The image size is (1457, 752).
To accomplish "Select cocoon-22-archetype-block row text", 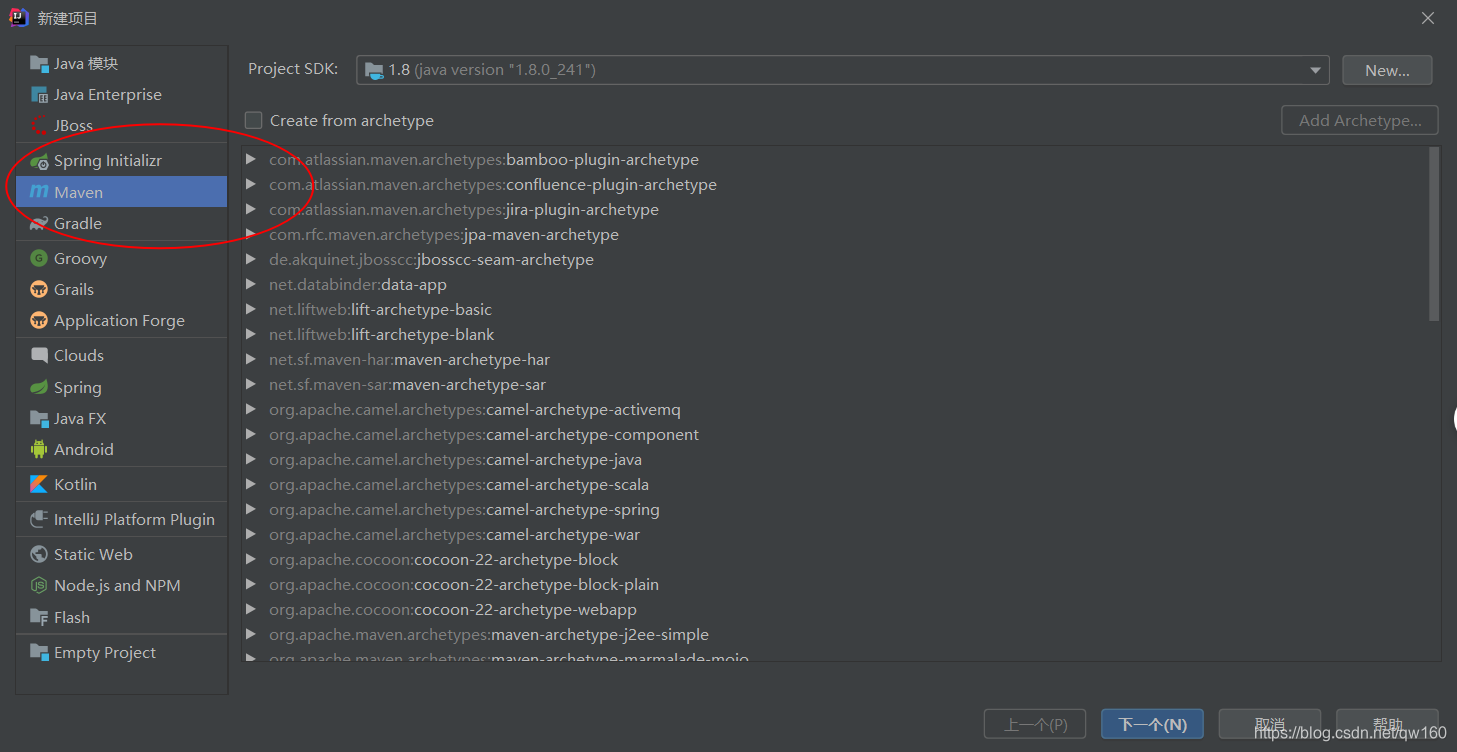I will 444,560.
